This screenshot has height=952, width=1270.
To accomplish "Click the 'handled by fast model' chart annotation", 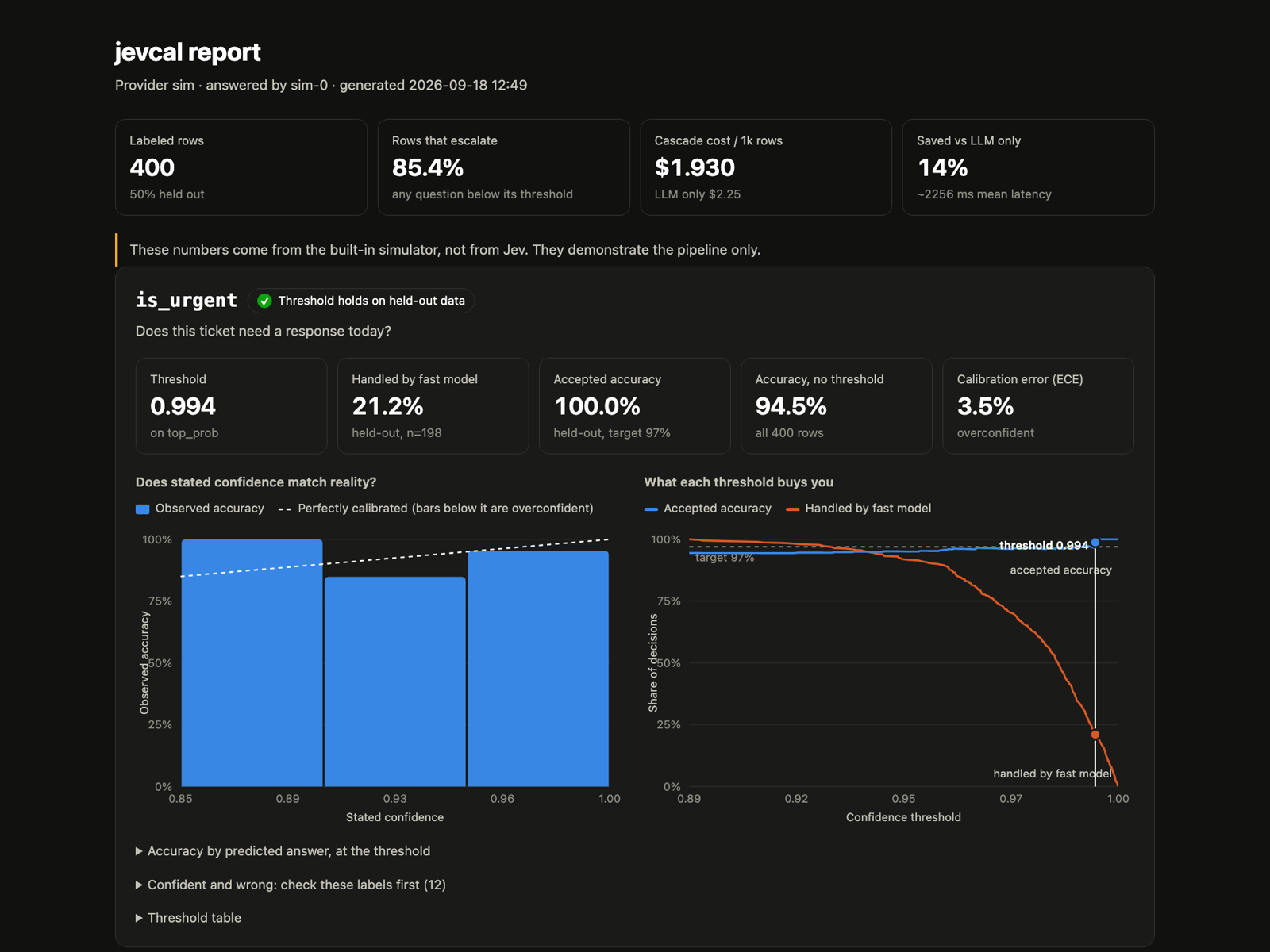I will (1053, 773).
